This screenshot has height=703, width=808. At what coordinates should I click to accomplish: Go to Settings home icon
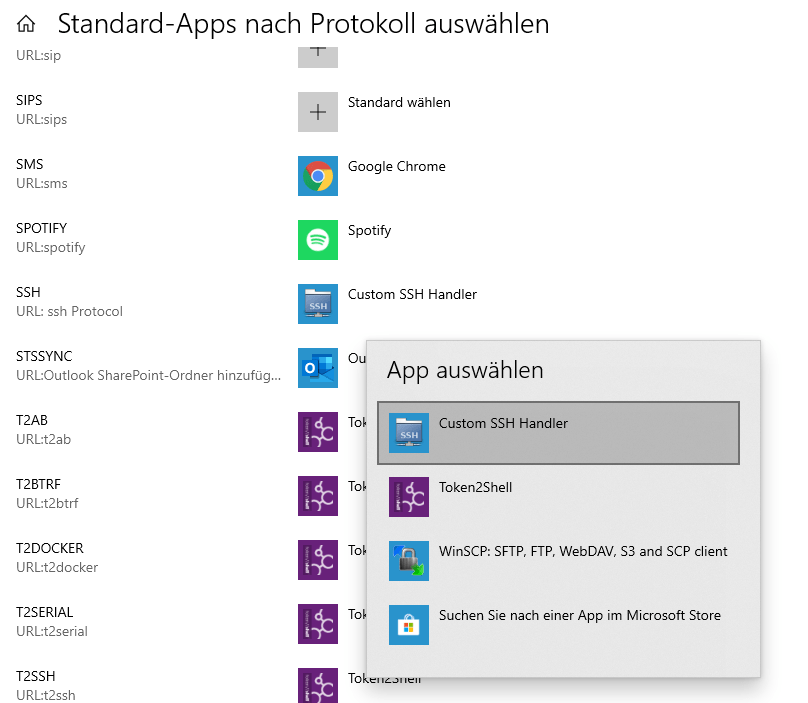26,24
